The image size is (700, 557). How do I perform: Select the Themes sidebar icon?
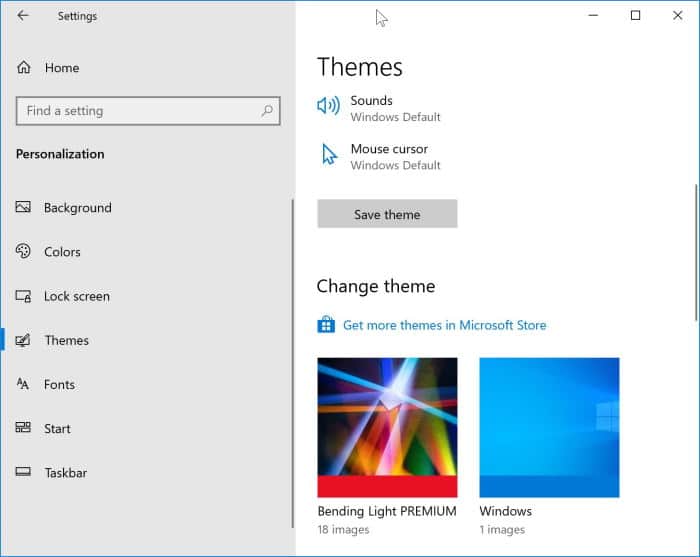pos(23,340)
